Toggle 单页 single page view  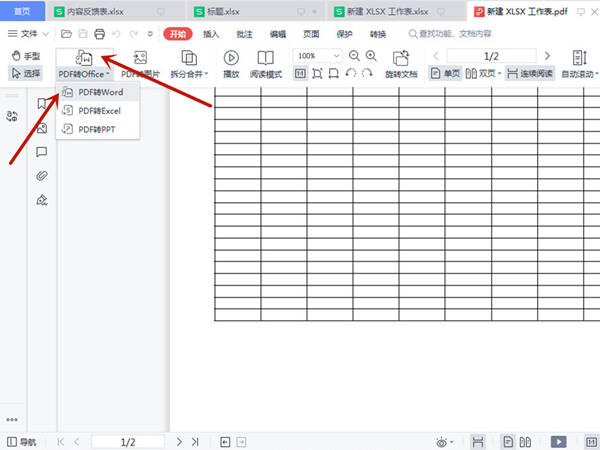tap(445, 73)
